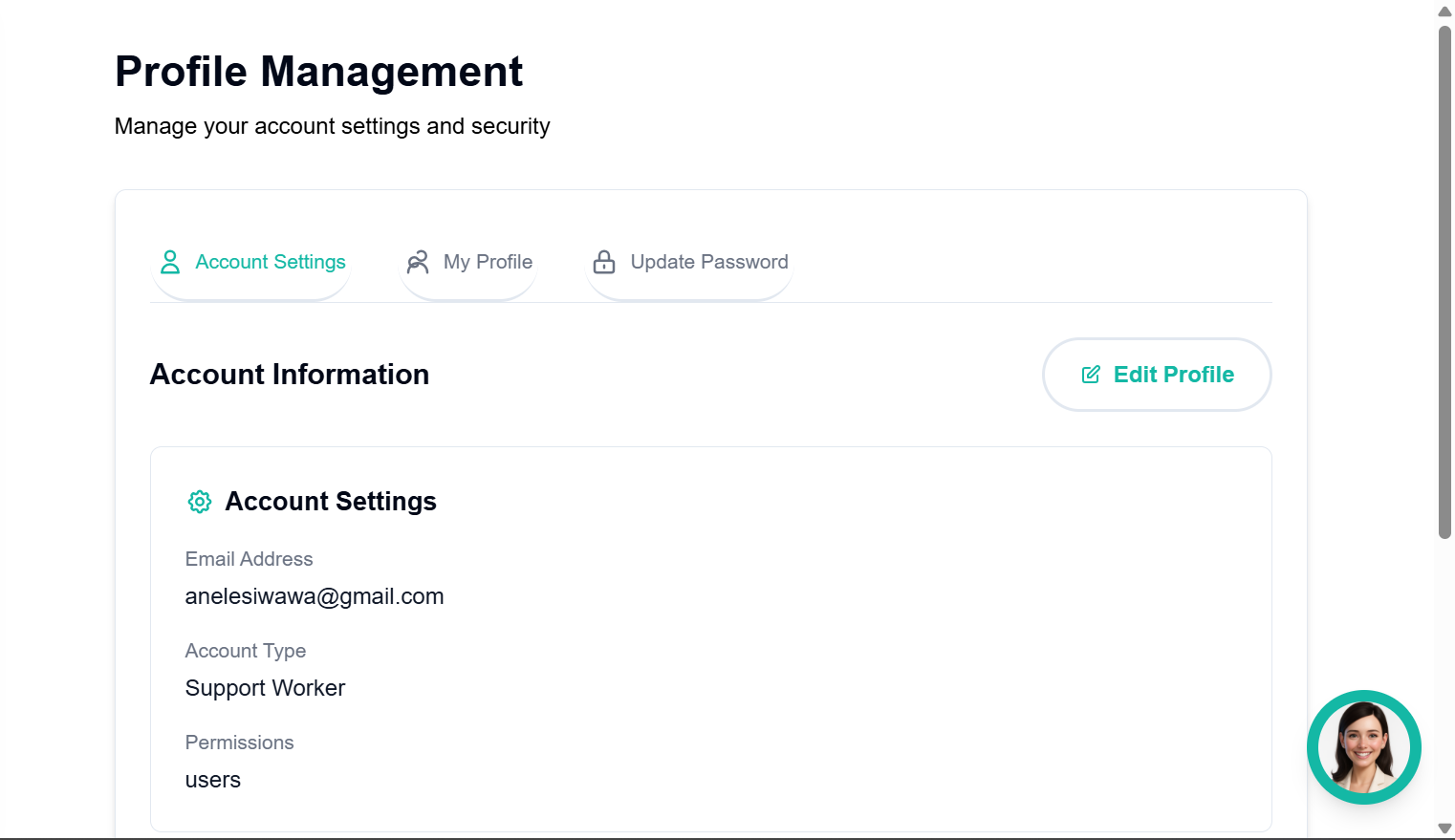Switch to the Account Settings tab label
This screenshot has height=840, width=1455.
(271, 262)
